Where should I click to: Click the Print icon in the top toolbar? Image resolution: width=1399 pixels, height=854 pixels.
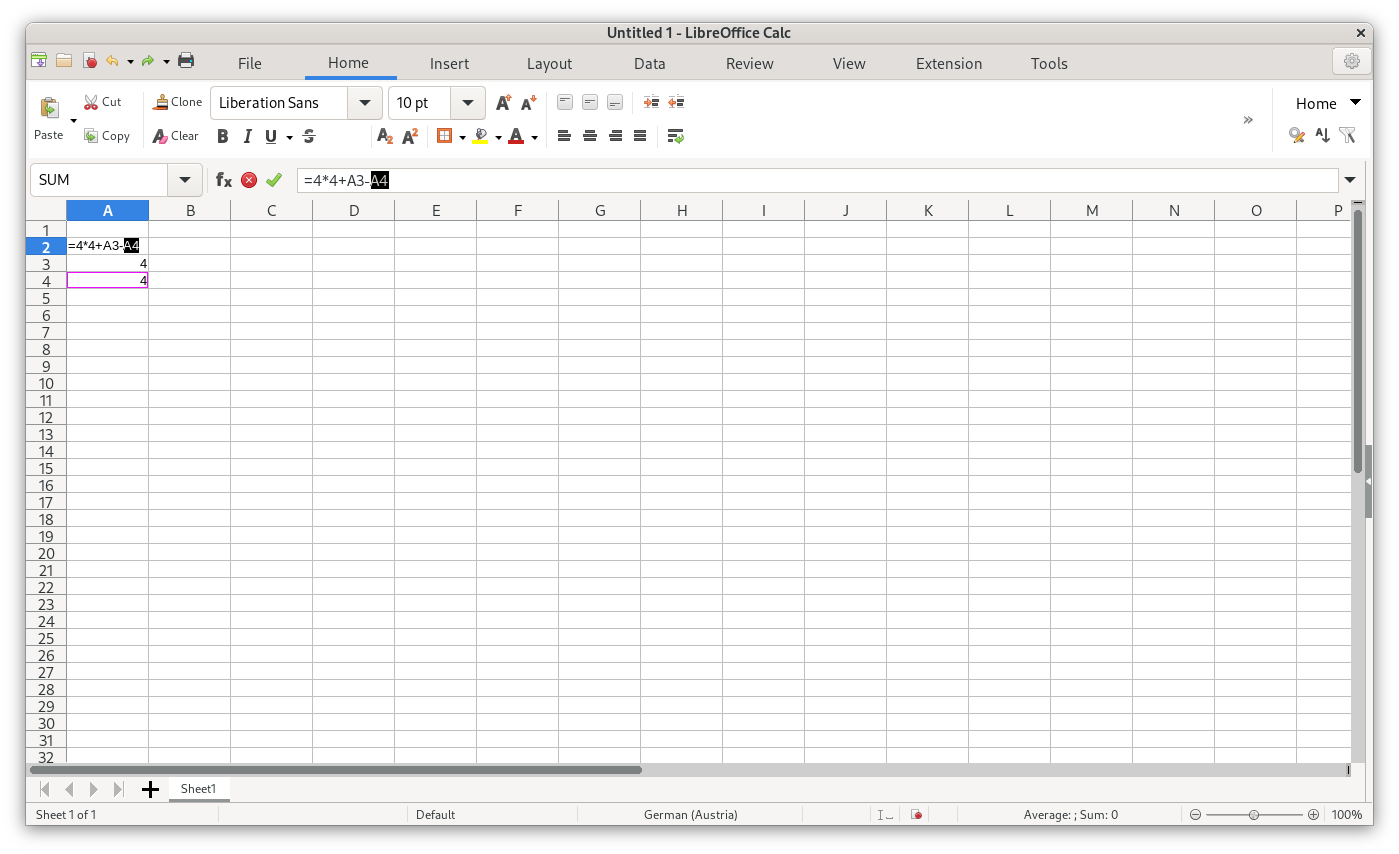pos(186,61)
